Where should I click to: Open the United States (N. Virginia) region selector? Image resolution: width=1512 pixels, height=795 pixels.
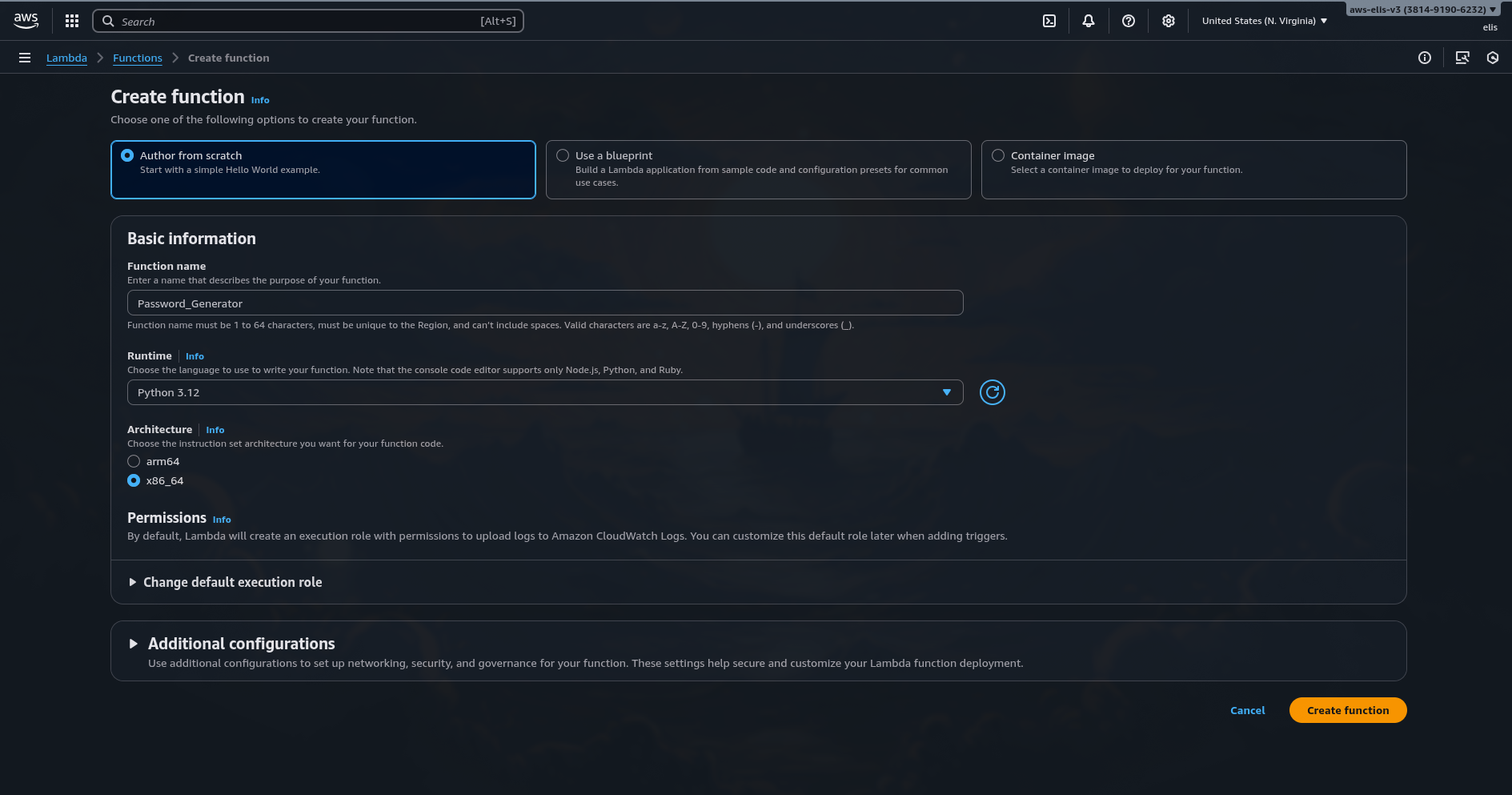coord(1264,21)
